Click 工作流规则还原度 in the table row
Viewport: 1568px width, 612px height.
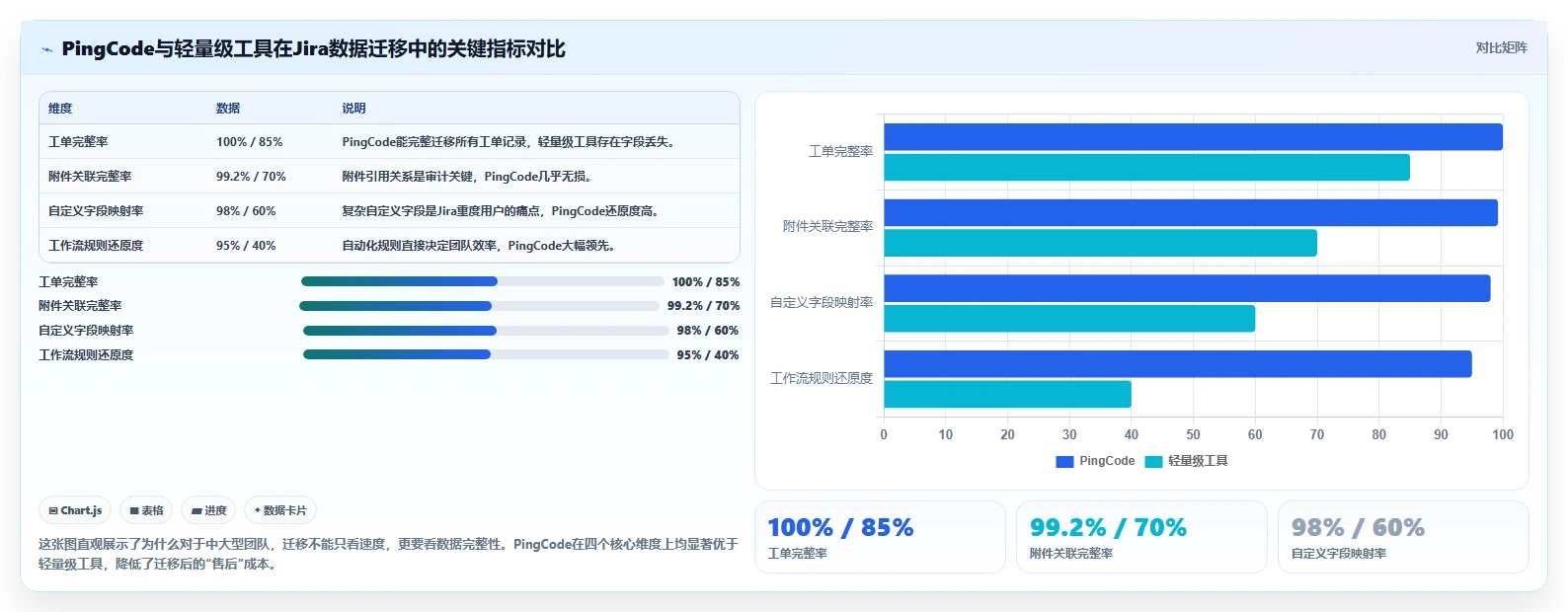(96, 246)
